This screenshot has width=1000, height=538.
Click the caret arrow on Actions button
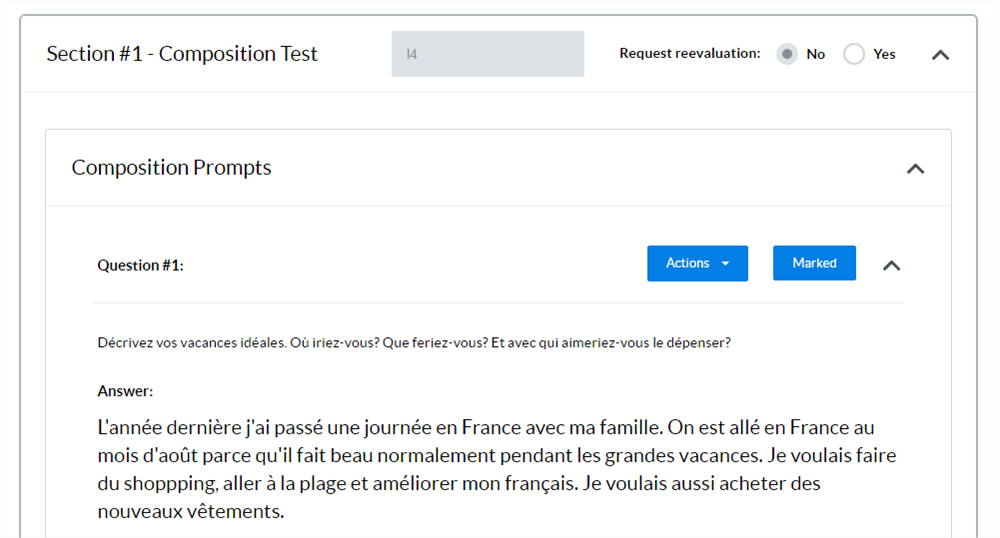(x=725, y=264)
